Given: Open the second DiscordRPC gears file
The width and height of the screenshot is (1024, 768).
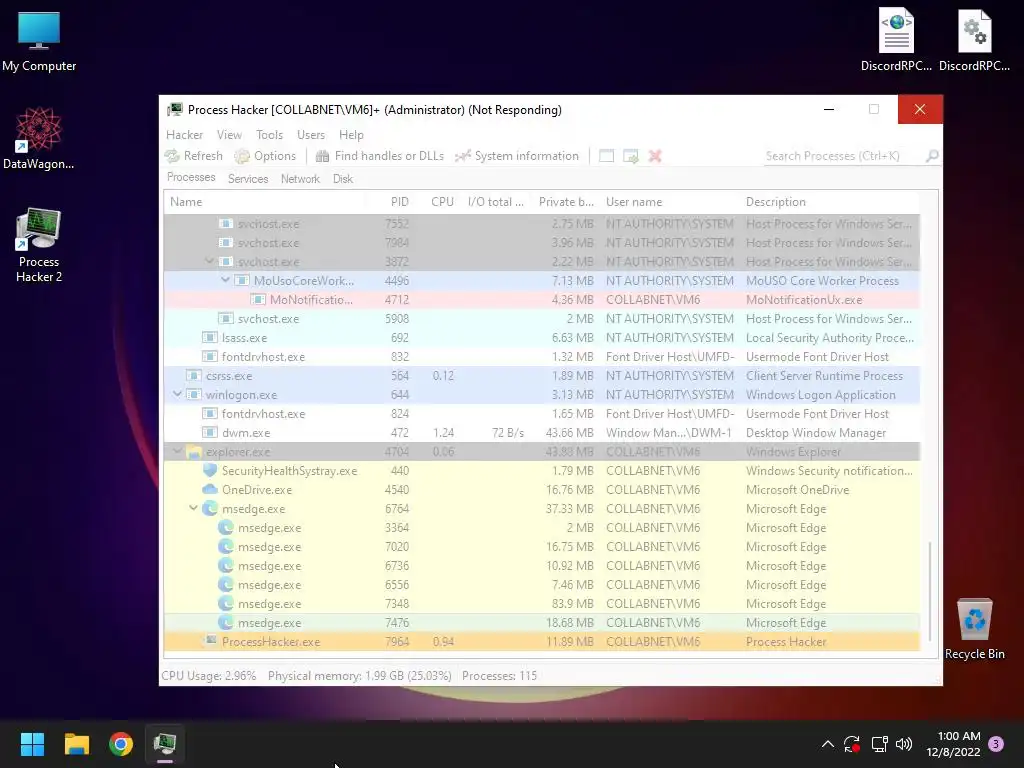Looking at the screenshot, I should point(974,39).
